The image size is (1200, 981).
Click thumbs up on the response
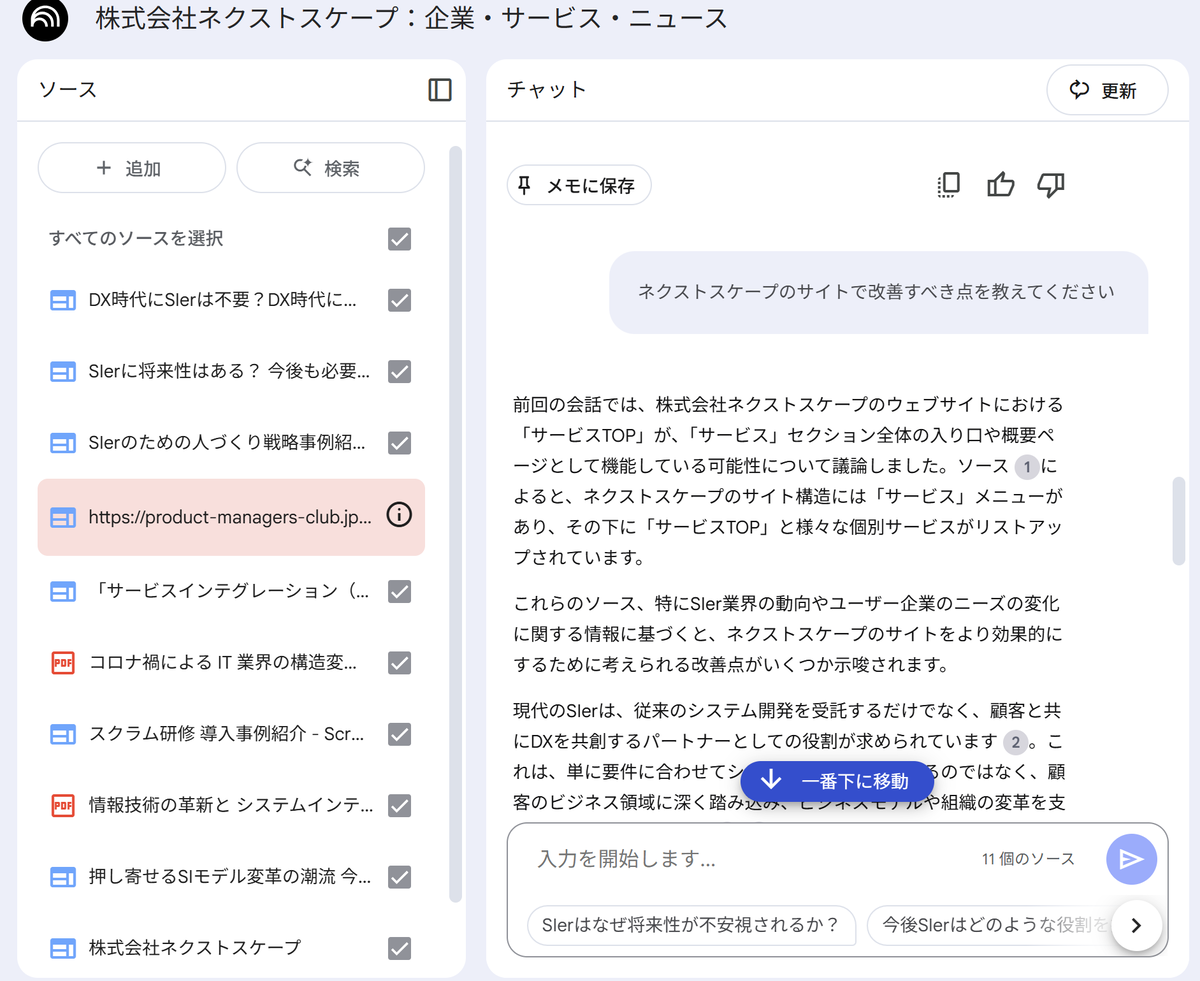click(x=1000, y=185)
